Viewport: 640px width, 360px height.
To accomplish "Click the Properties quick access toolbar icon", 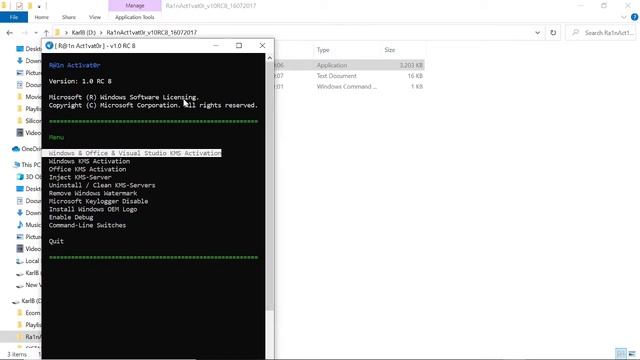I will click(x=19, y=6).
